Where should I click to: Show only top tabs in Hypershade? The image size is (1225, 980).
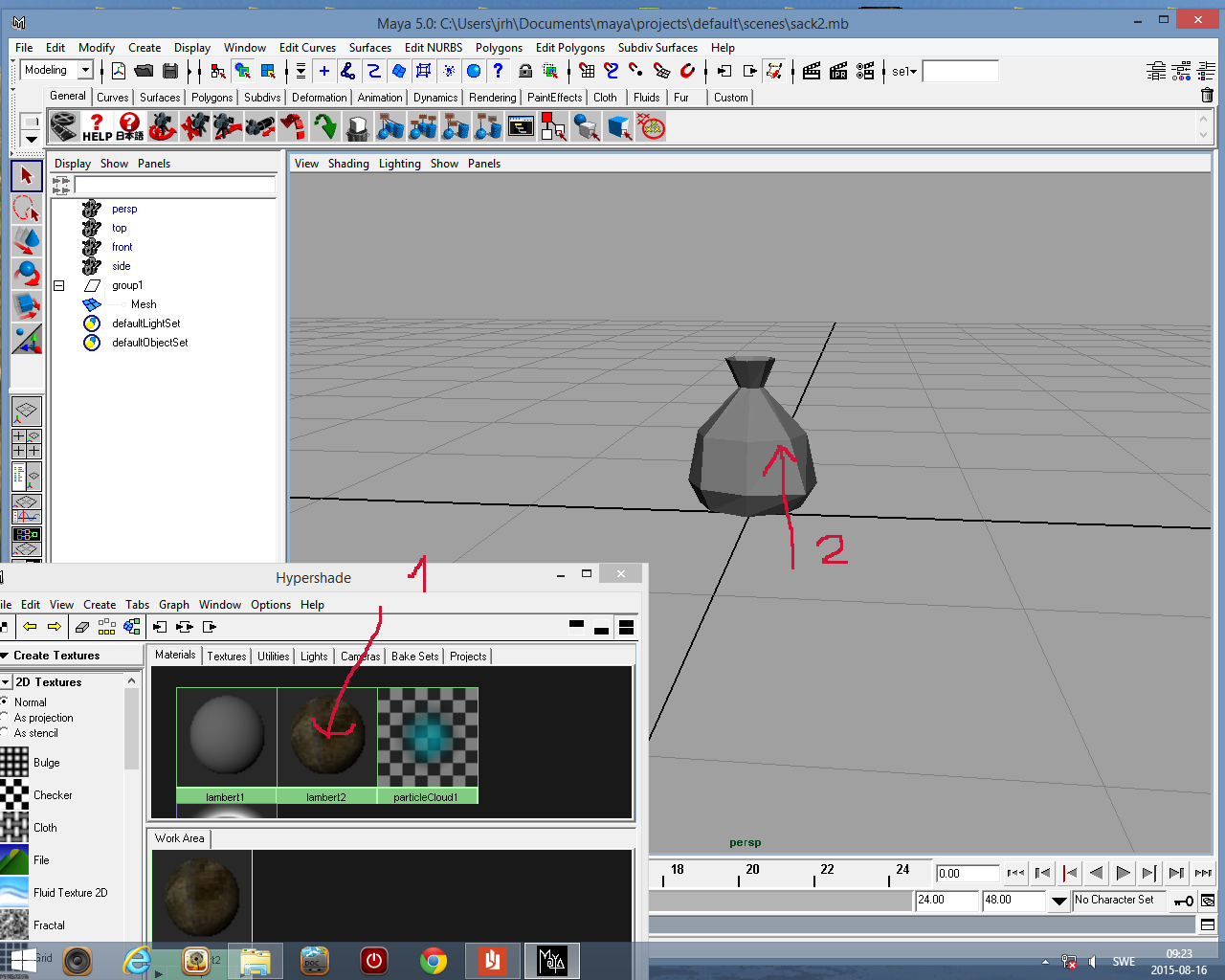click(576, 626)
